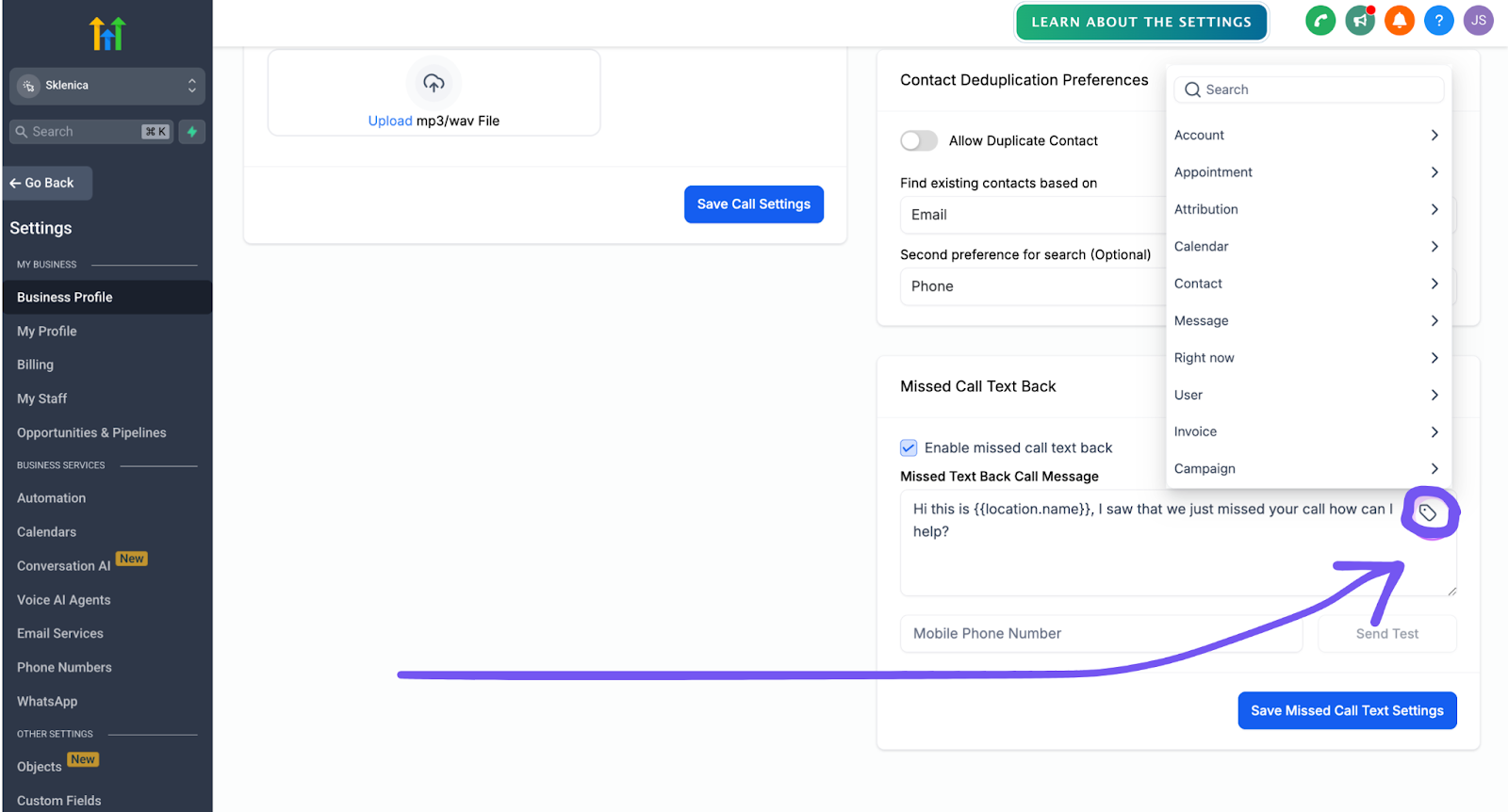Expand the Calendar custom values chevron
Viewport: 1508px width, 812px height.
(x=1434, y=247)
